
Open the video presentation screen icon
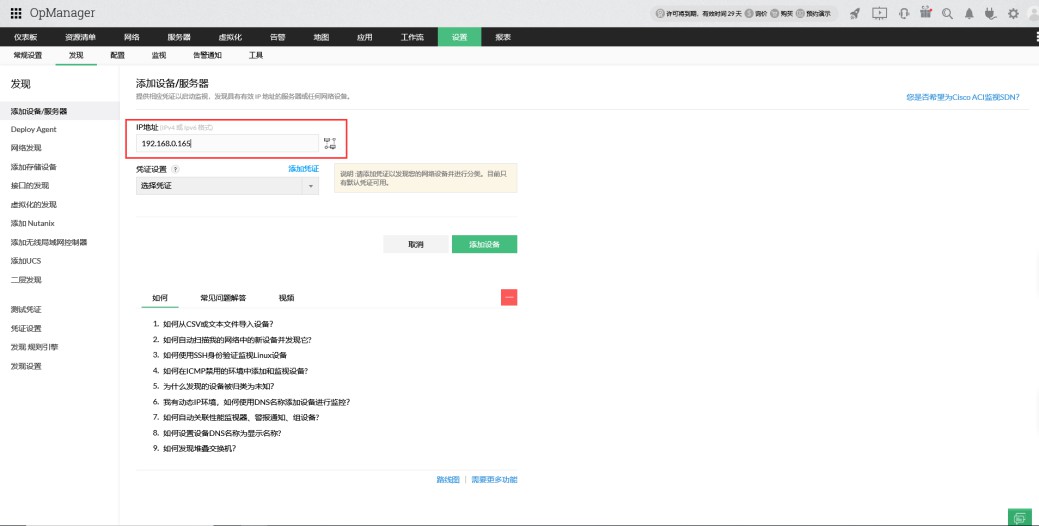pyautogui.click(x=879, y=13)
